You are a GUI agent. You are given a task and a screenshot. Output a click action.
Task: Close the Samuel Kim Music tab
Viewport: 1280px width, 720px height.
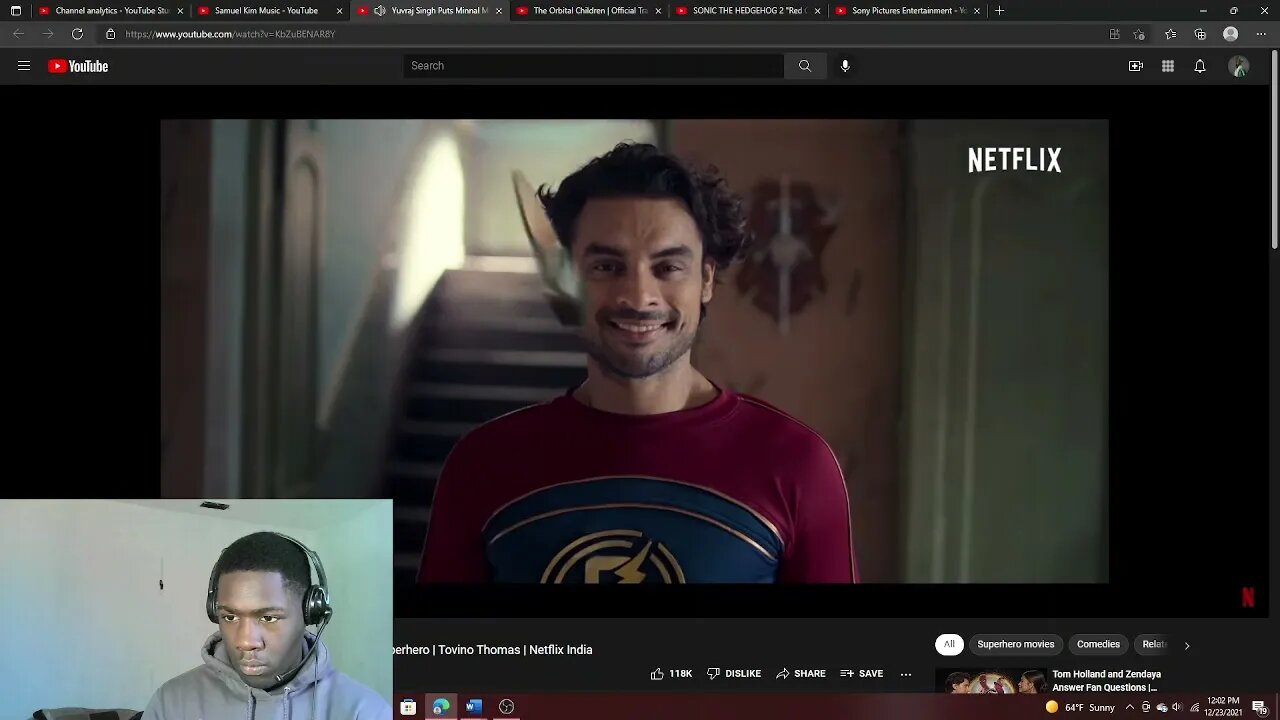(339, 11)
